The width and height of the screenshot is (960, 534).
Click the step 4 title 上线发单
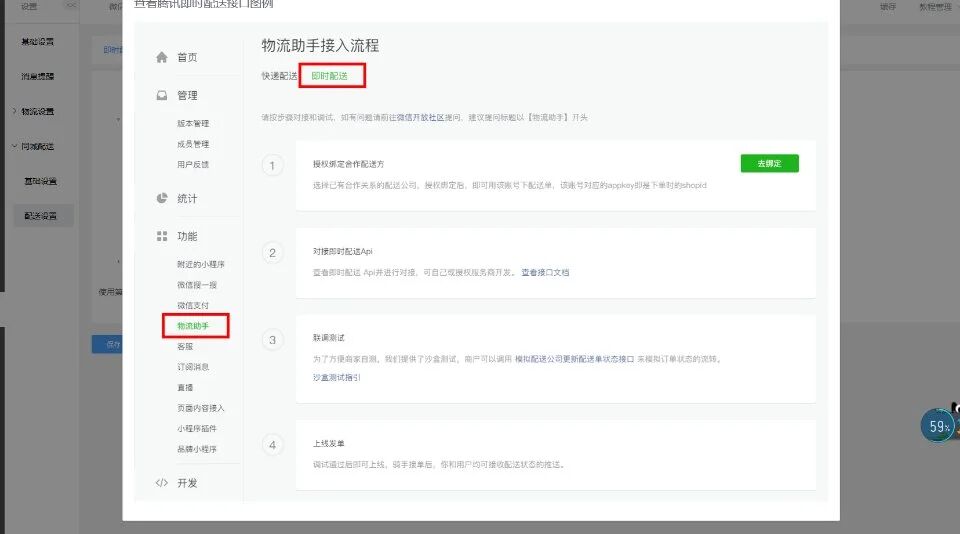[x=329, y=443]
